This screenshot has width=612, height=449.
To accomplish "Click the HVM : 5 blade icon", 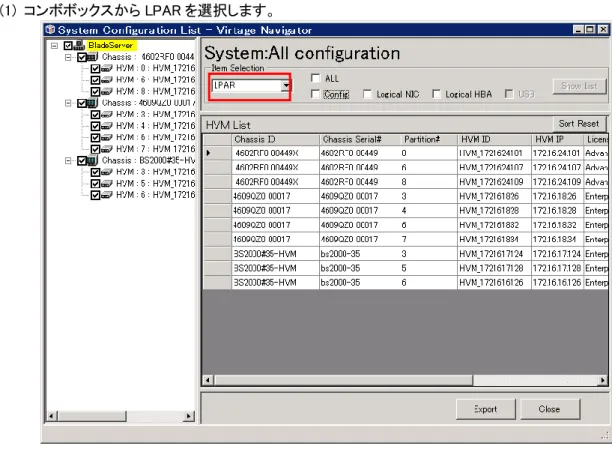I will 107,184.
